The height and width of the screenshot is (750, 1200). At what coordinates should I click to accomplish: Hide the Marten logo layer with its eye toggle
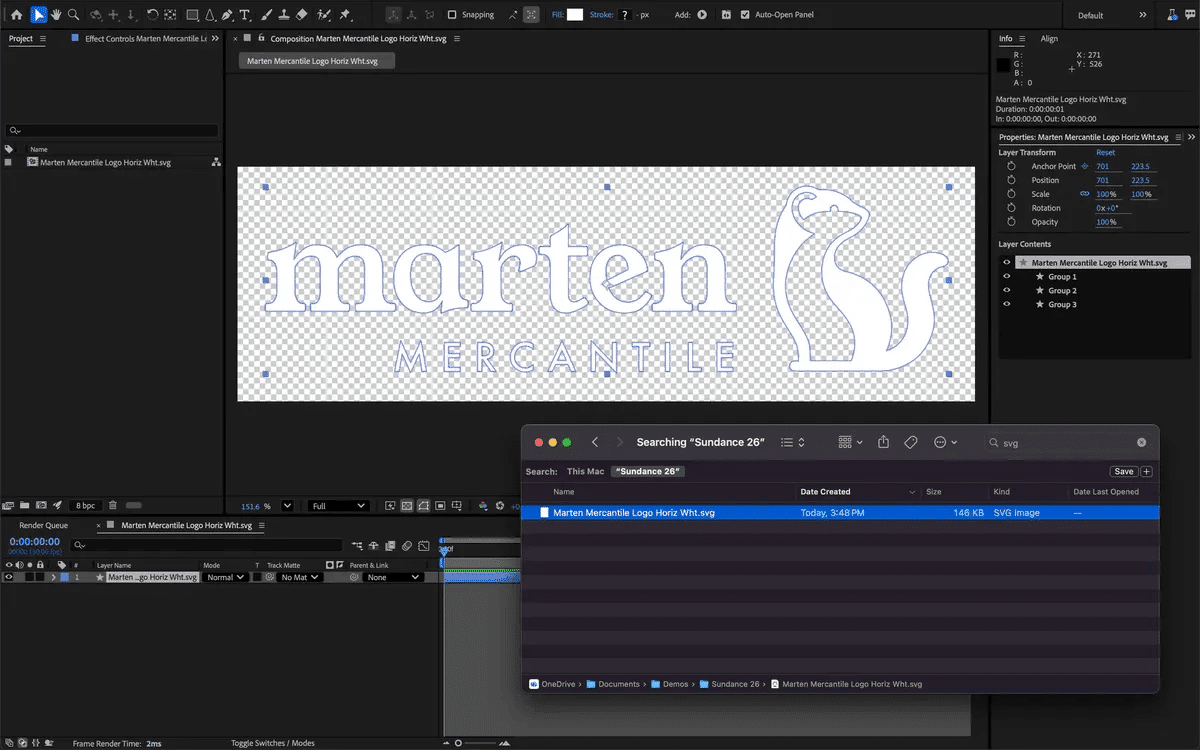pyautogui.click(x=8, y=577)
